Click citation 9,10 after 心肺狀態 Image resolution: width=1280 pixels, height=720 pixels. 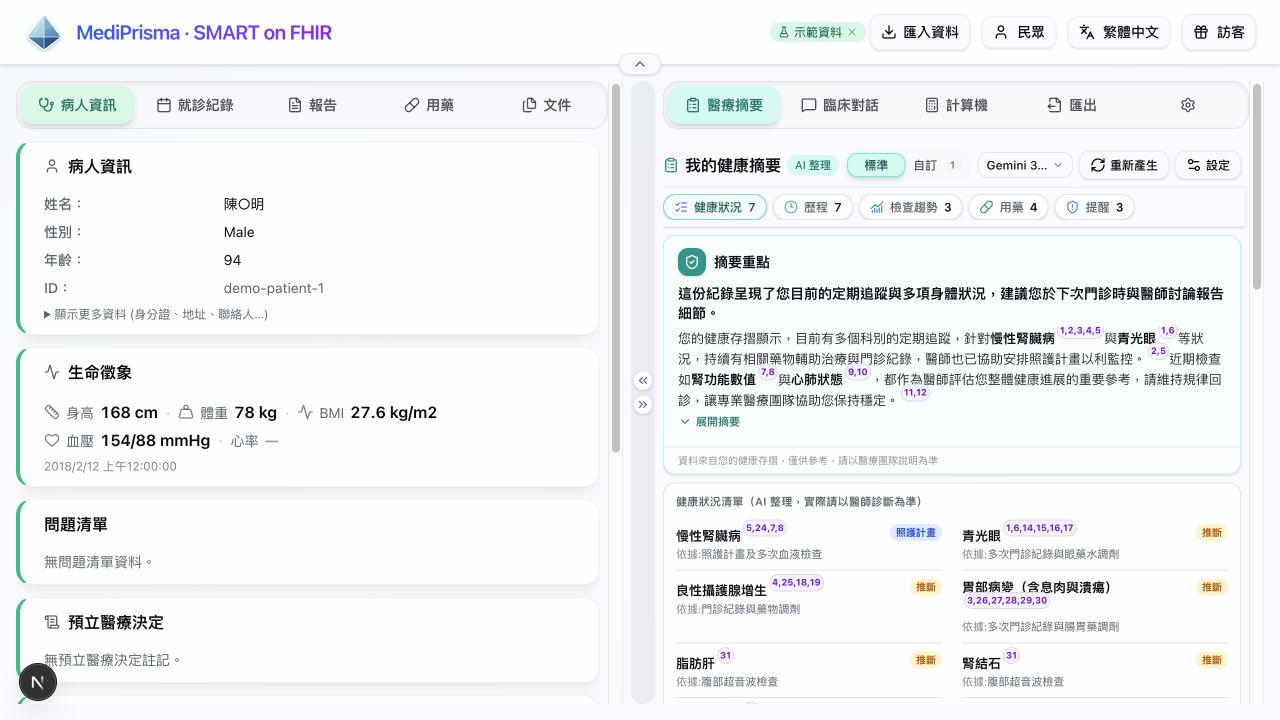pyautogui.click(x=858, y=372)
